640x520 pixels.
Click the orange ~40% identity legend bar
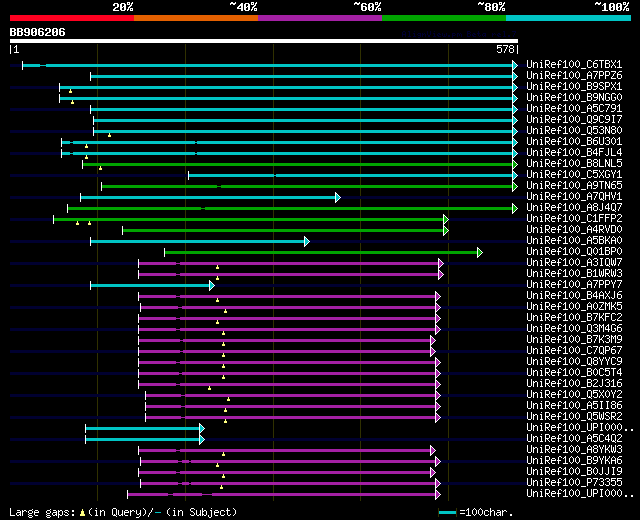[x=196, y=18]
